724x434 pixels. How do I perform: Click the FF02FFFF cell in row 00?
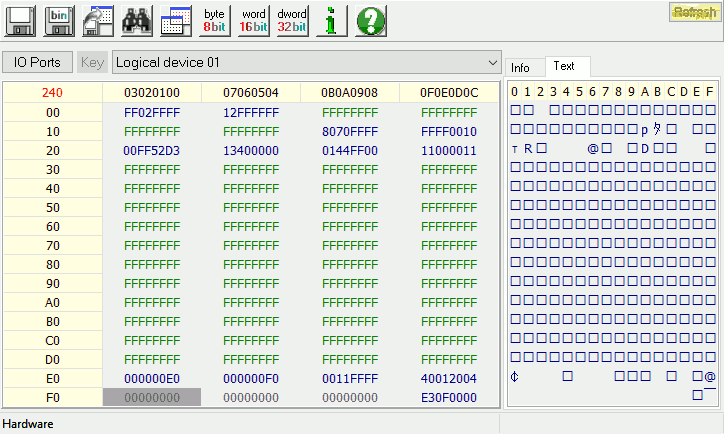point(152,113)
